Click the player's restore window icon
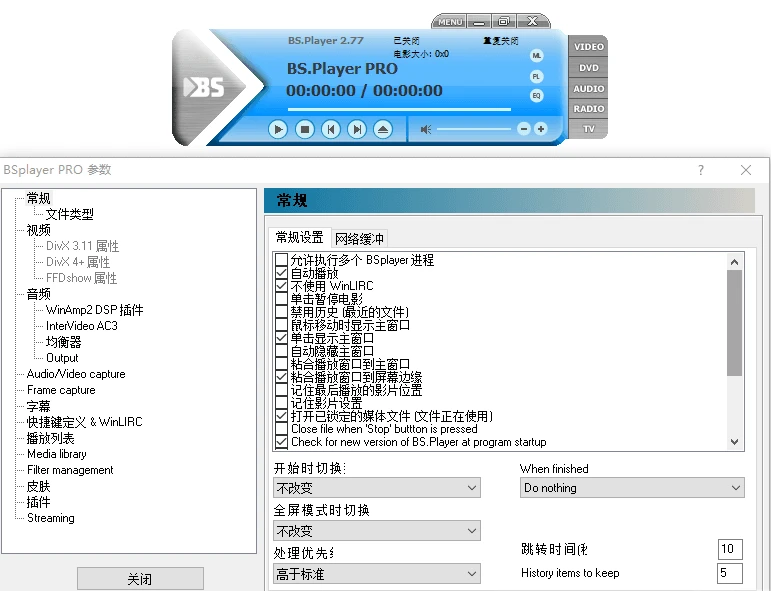Image resolution: width=771 pixels, height=591 pixels. pyautogui.click(x=504, y=21)
